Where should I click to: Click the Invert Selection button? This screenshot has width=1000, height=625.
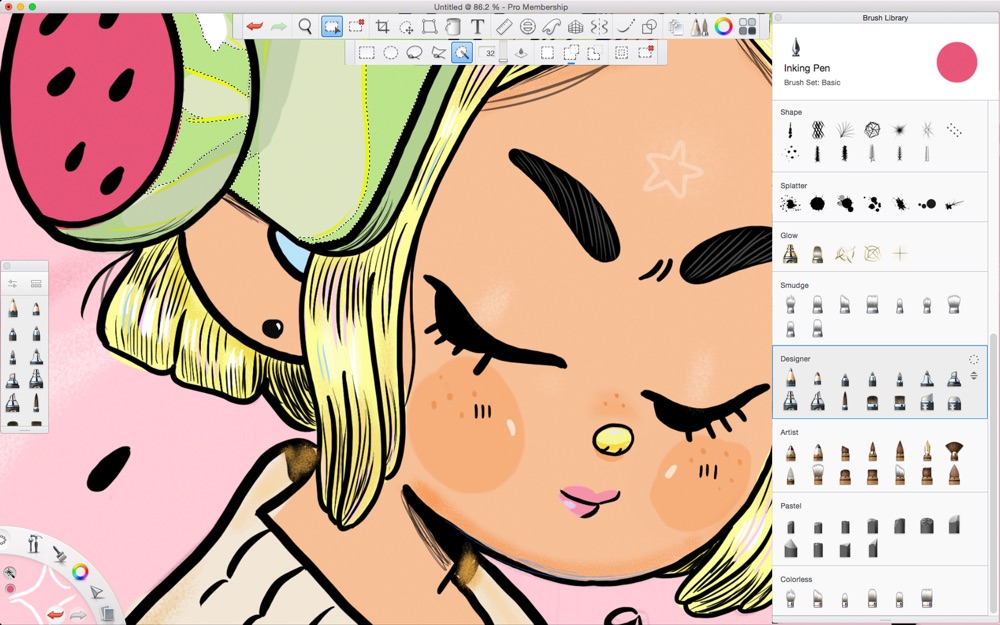click(x=621, y=52)
